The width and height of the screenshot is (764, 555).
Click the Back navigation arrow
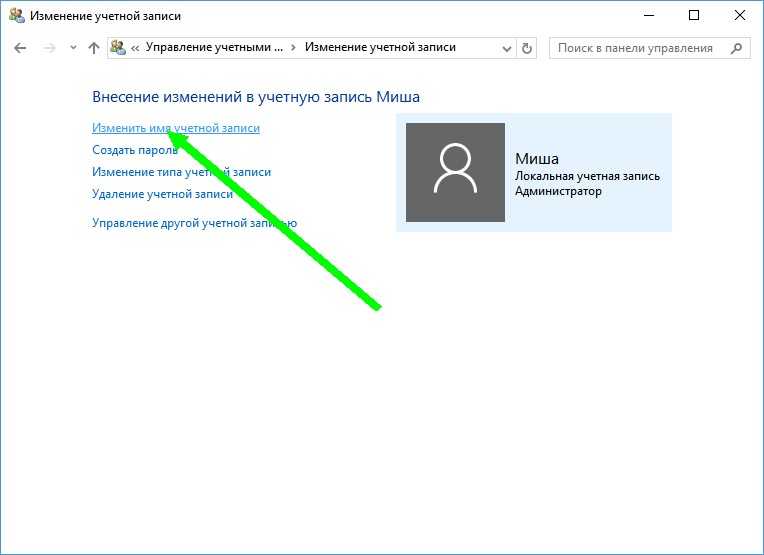pos(20,48)
